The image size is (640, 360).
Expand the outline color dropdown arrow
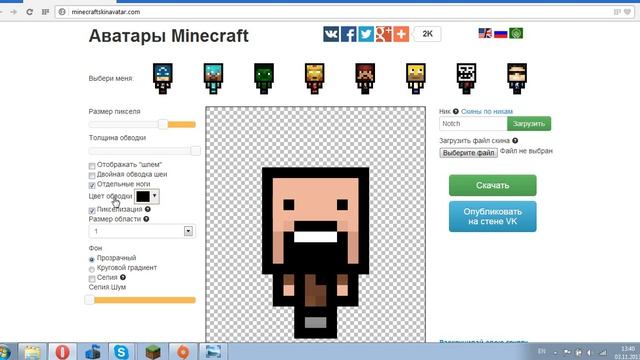[x=154, y=196]
